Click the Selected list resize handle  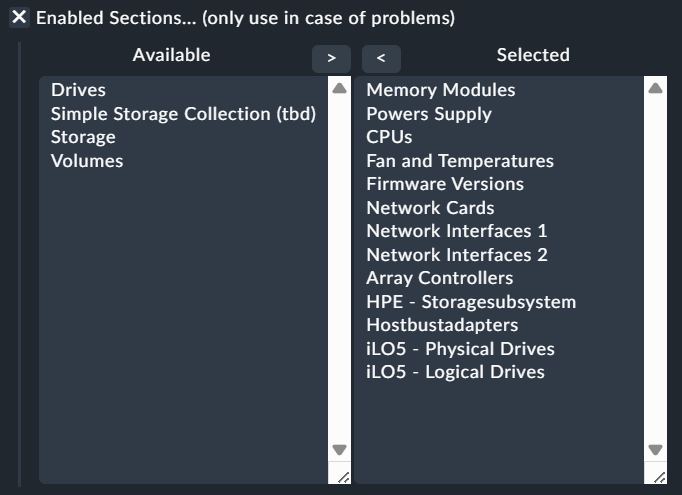click(x=656, y=476)
